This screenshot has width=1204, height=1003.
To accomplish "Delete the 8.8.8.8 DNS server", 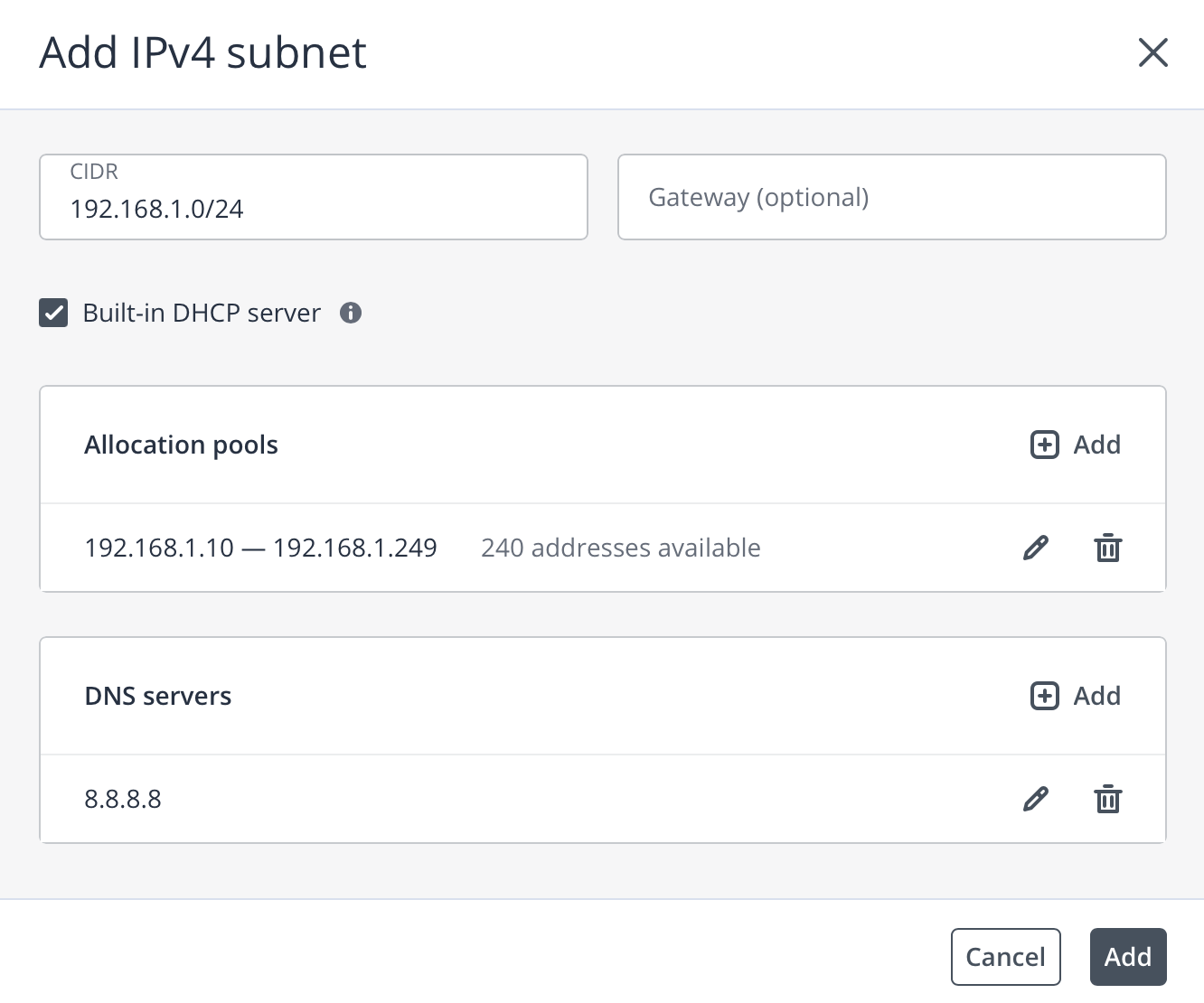I will click(1108, 799).
